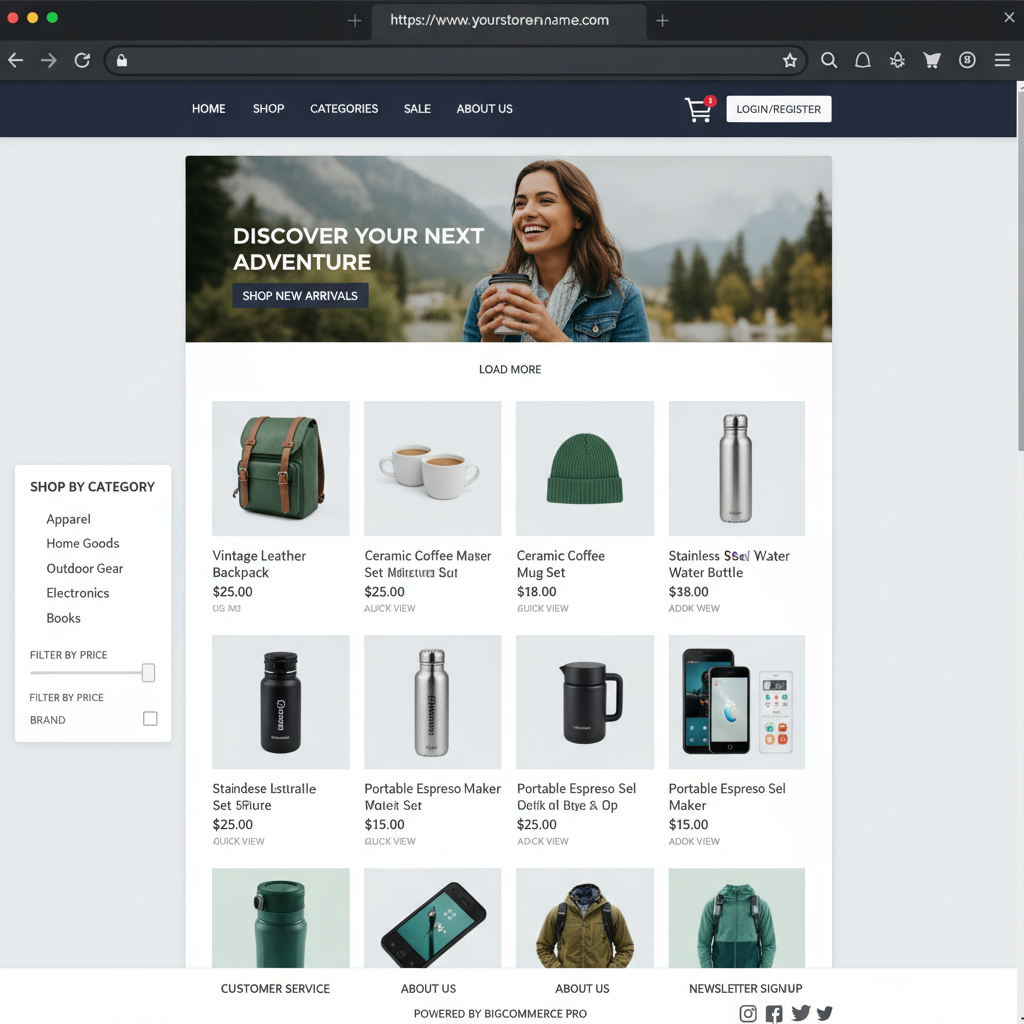Click the Filter by Price slider handle

point(148,673)
